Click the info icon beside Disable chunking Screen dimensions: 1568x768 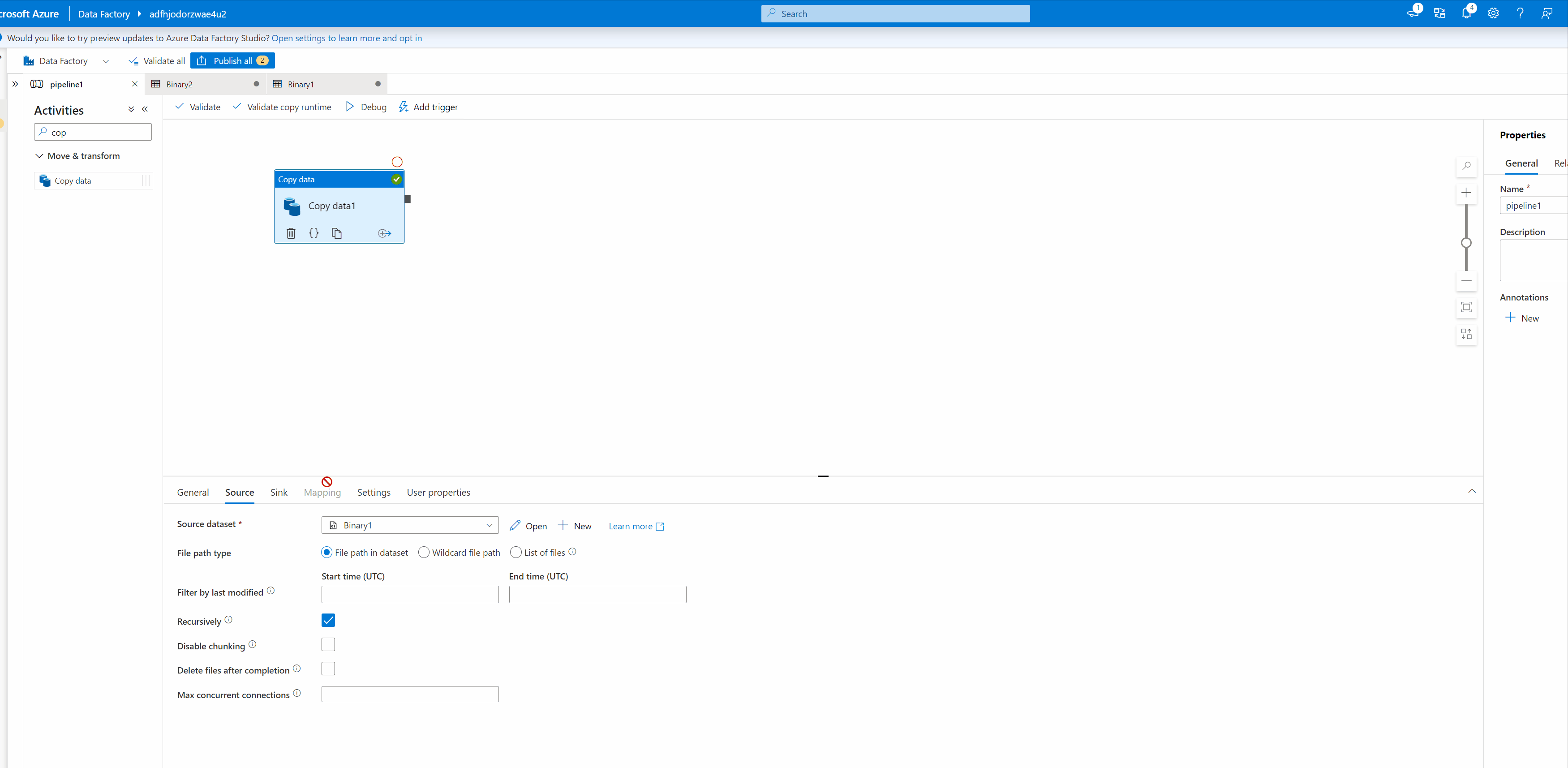coord(252,644)
